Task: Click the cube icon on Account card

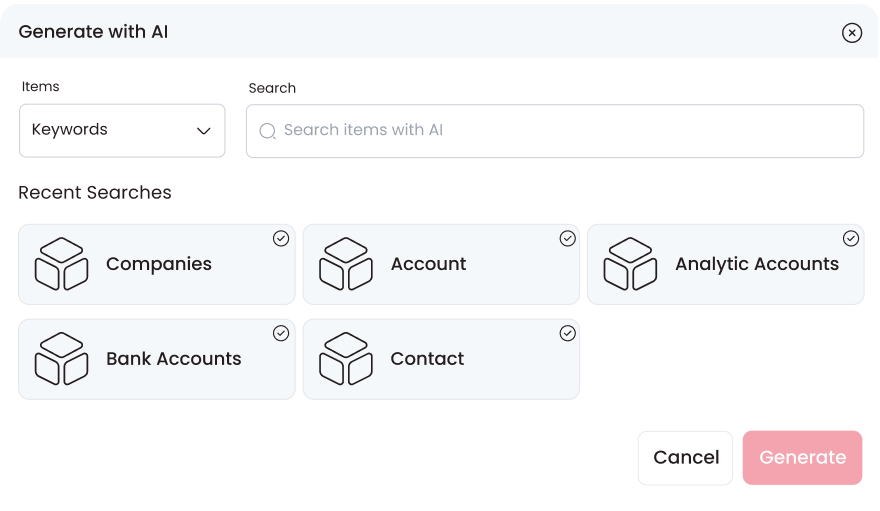Action: pos(346,264)
